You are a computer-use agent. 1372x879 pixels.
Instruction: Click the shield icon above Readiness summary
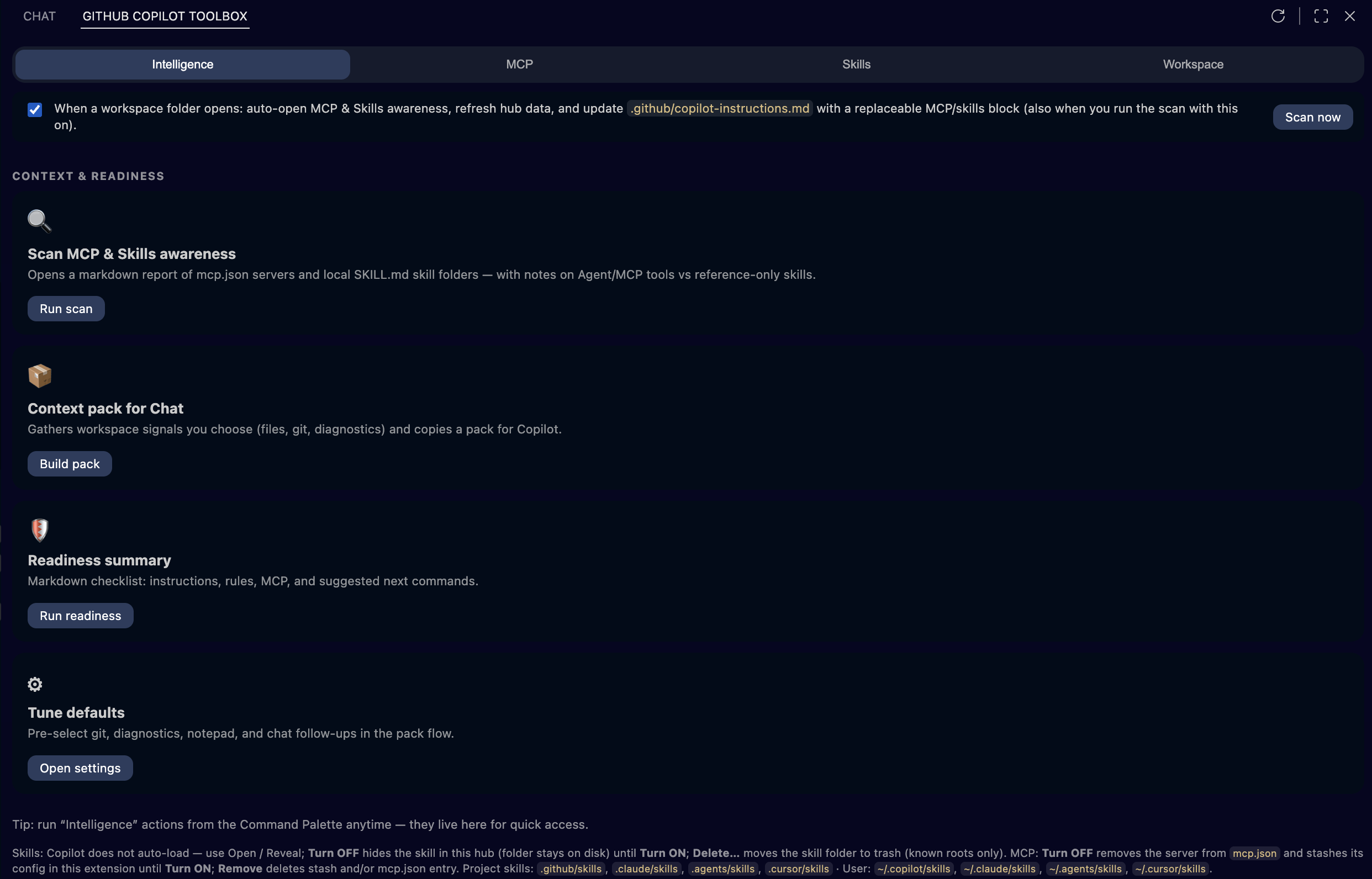(x=39, y=529)
